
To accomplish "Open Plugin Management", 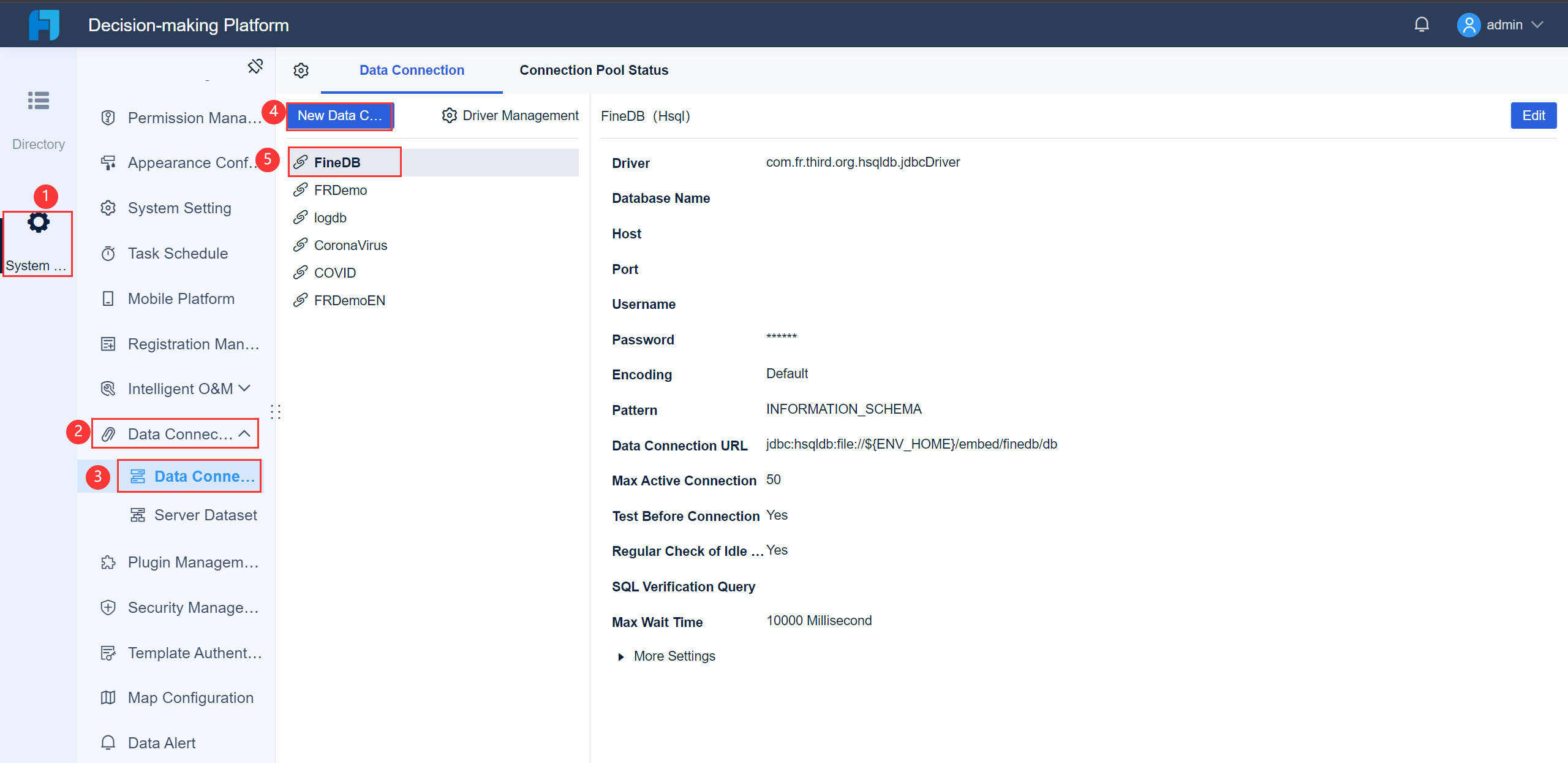I will click(x=184, y=562).
